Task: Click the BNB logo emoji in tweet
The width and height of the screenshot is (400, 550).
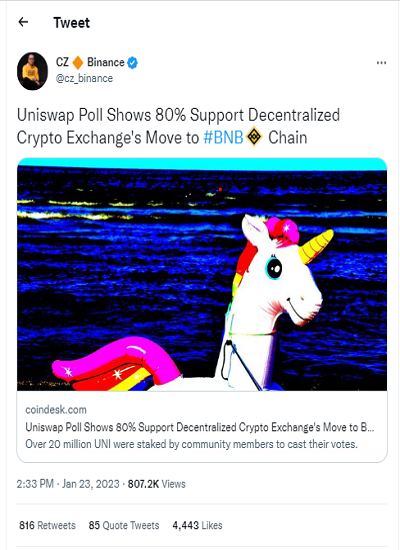Action: point(254,137)
